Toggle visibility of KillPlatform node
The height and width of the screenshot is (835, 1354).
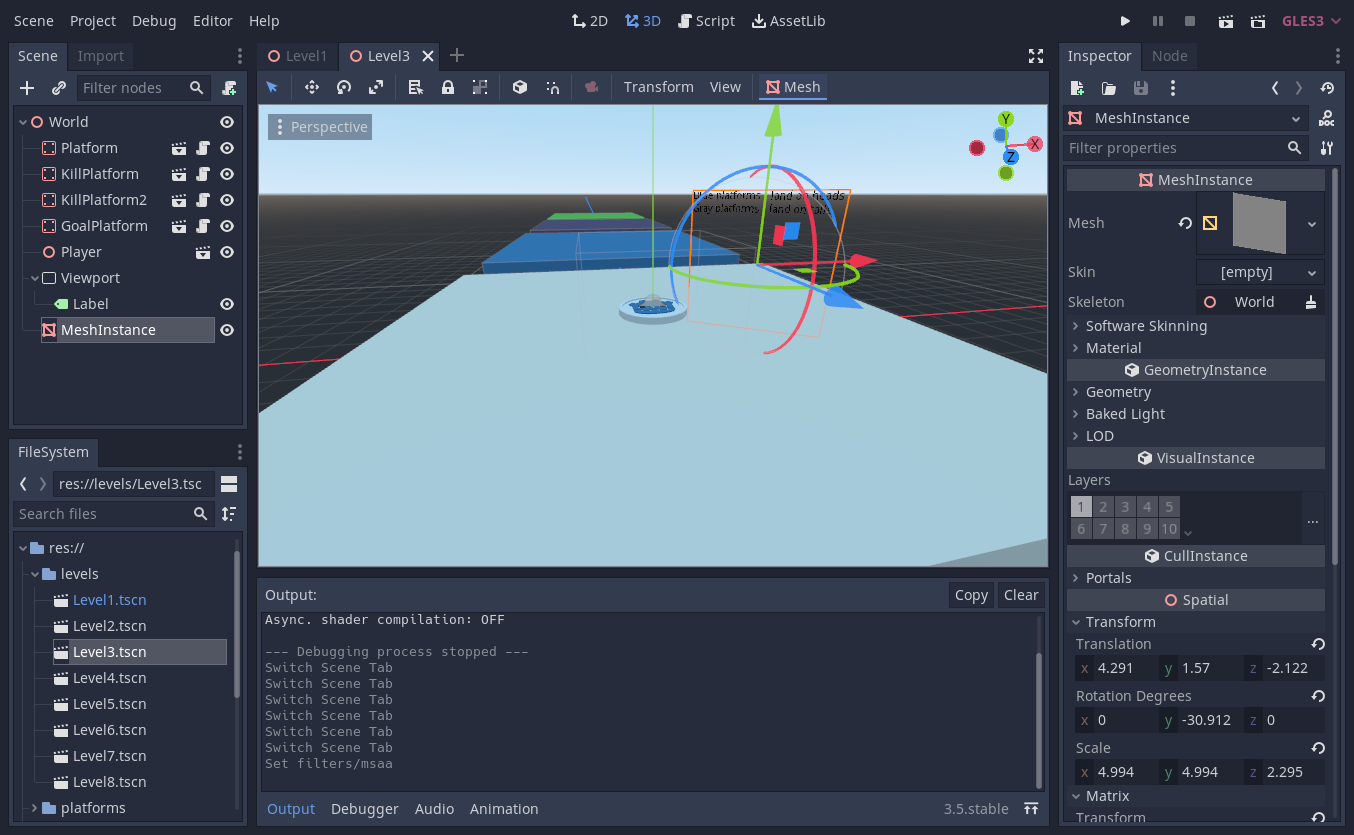pyautogui.click(x=227, y=174)
